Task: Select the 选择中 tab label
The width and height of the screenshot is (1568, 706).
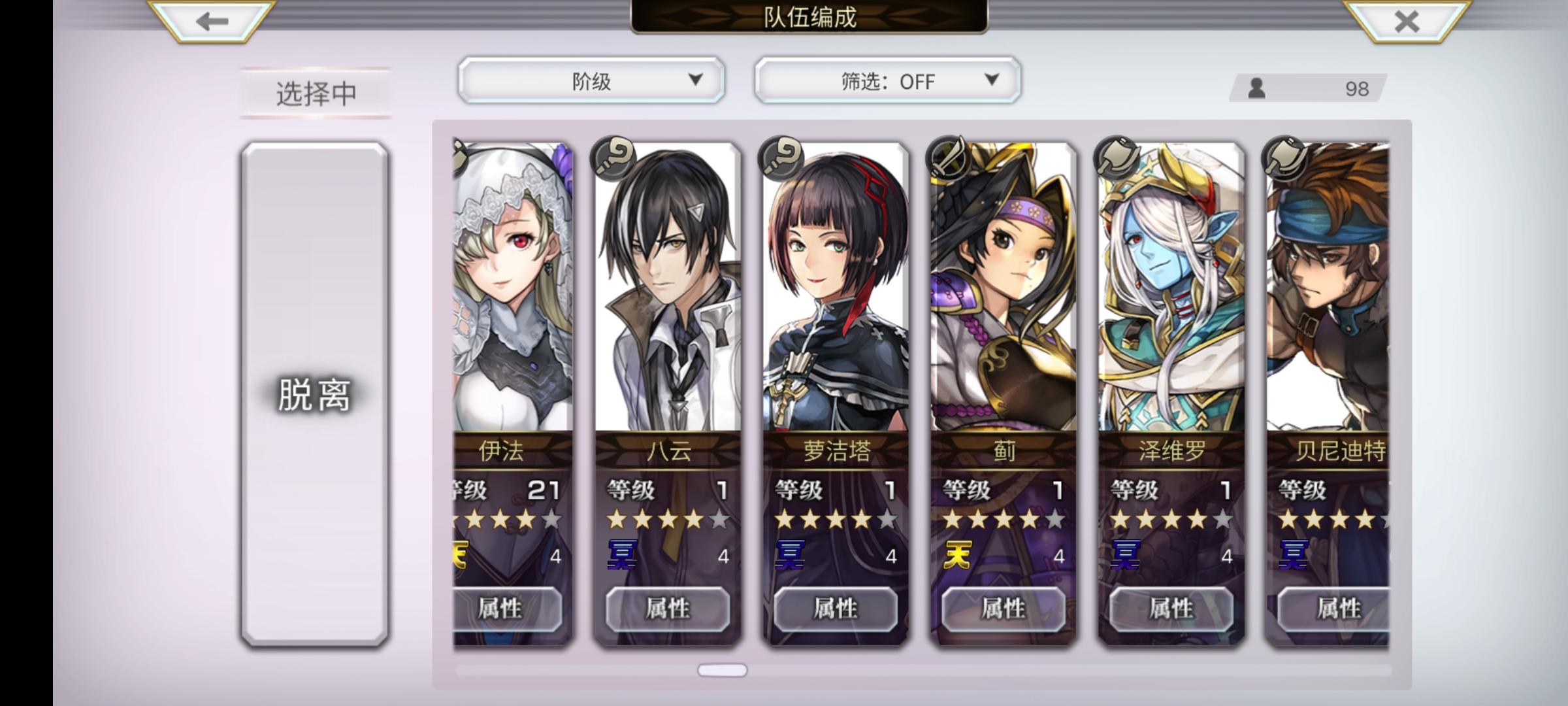Action: tap(316, 93)
